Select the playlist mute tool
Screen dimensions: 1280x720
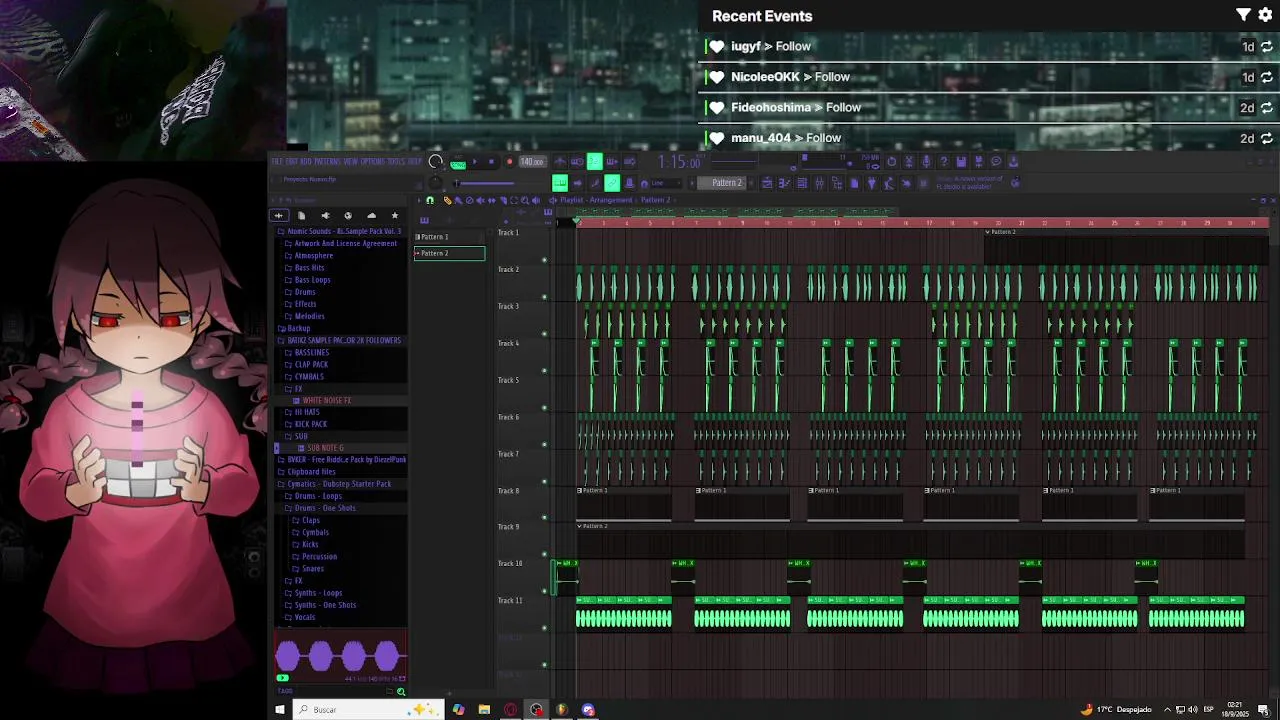(x=480, y=200)
